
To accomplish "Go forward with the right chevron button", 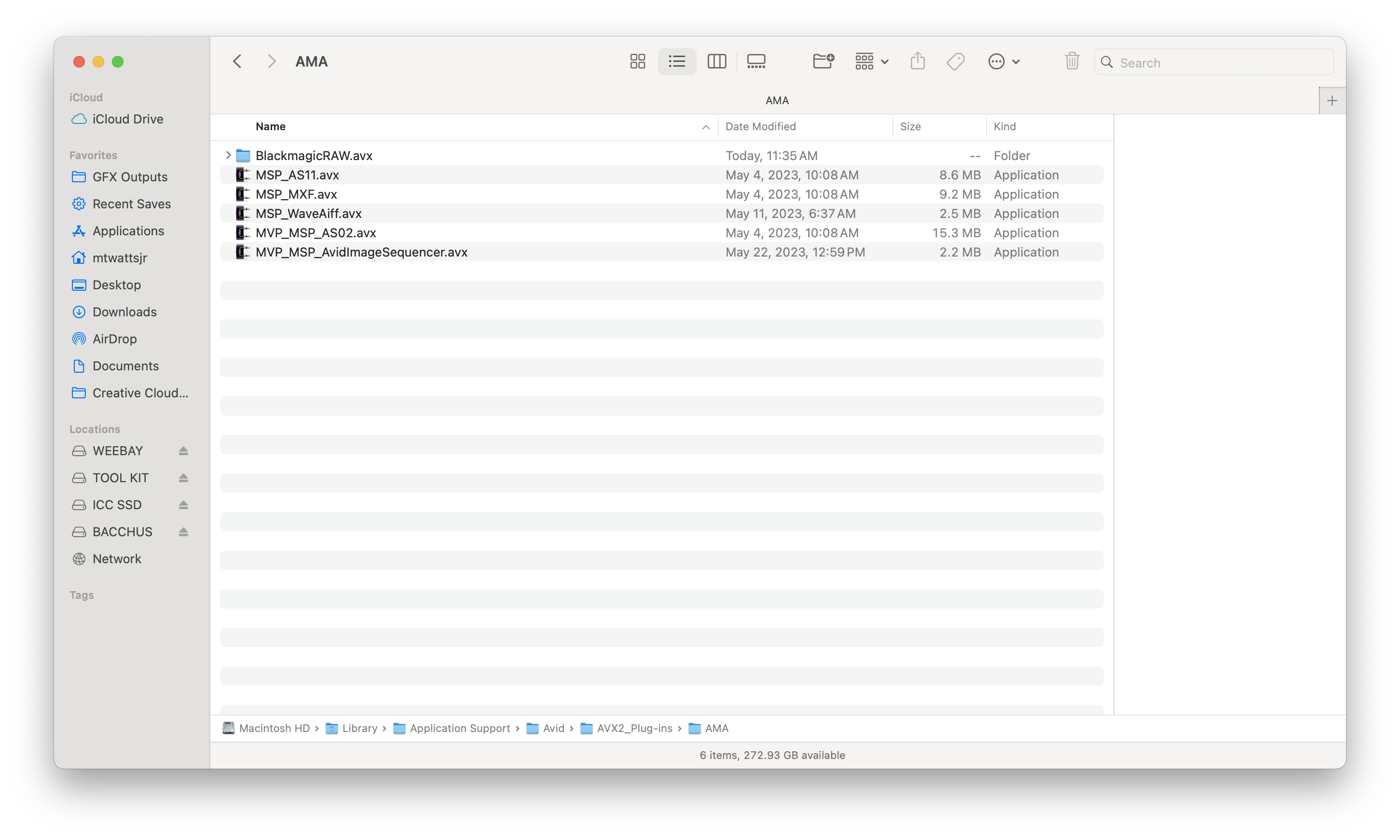I will click(272, 61).
